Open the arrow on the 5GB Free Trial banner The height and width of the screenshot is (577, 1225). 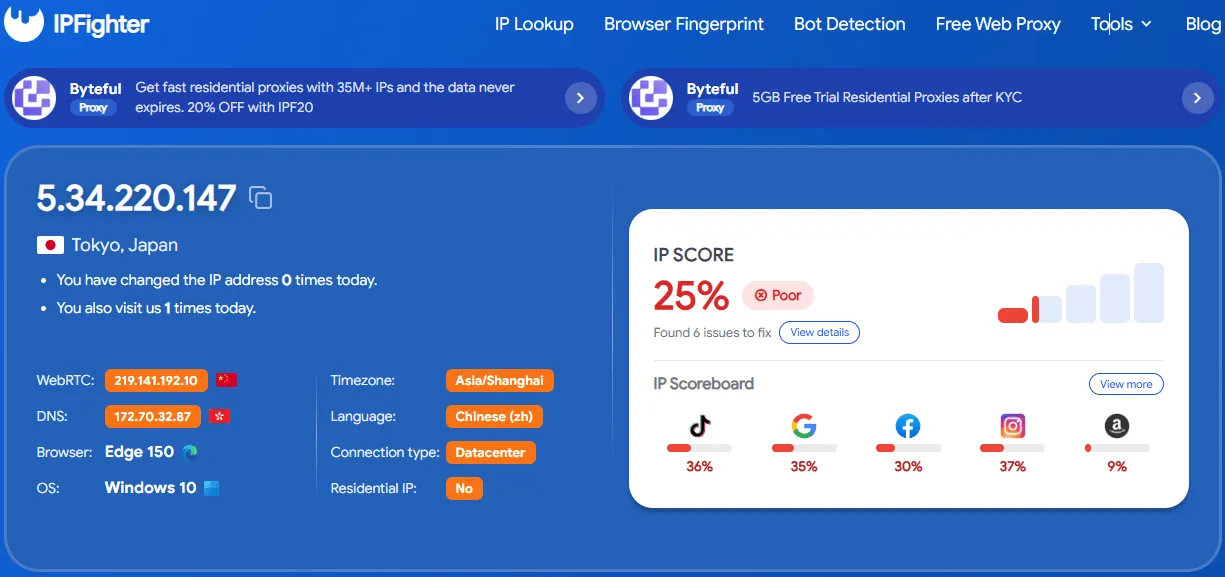point(1198,97)
